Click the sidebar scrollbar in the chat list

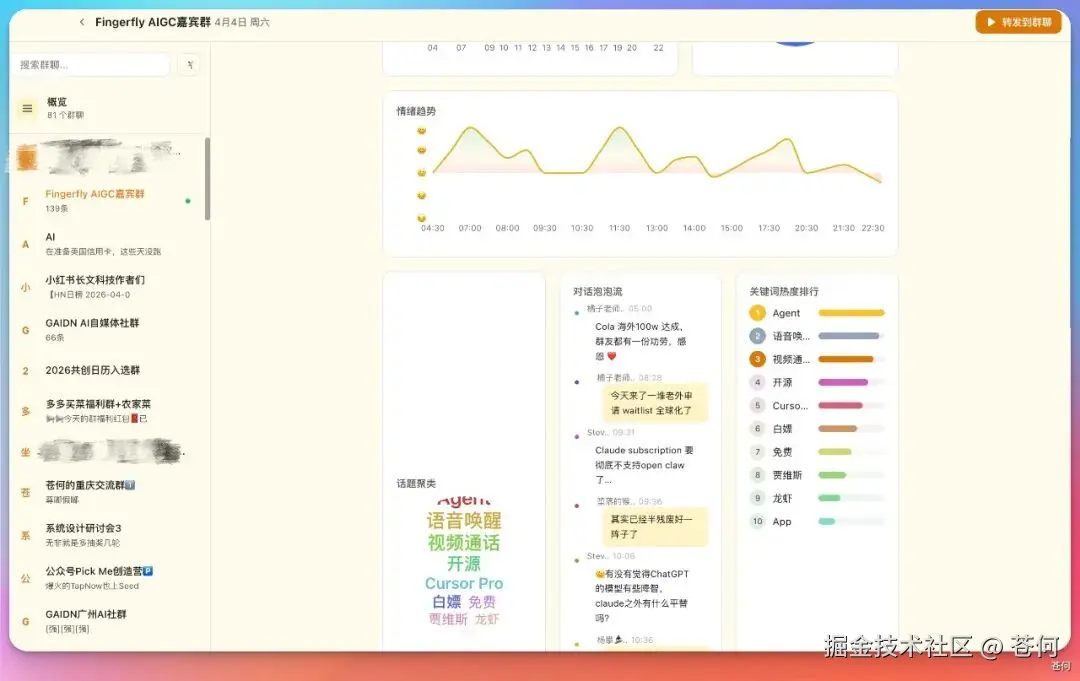[x=207, y=180]
